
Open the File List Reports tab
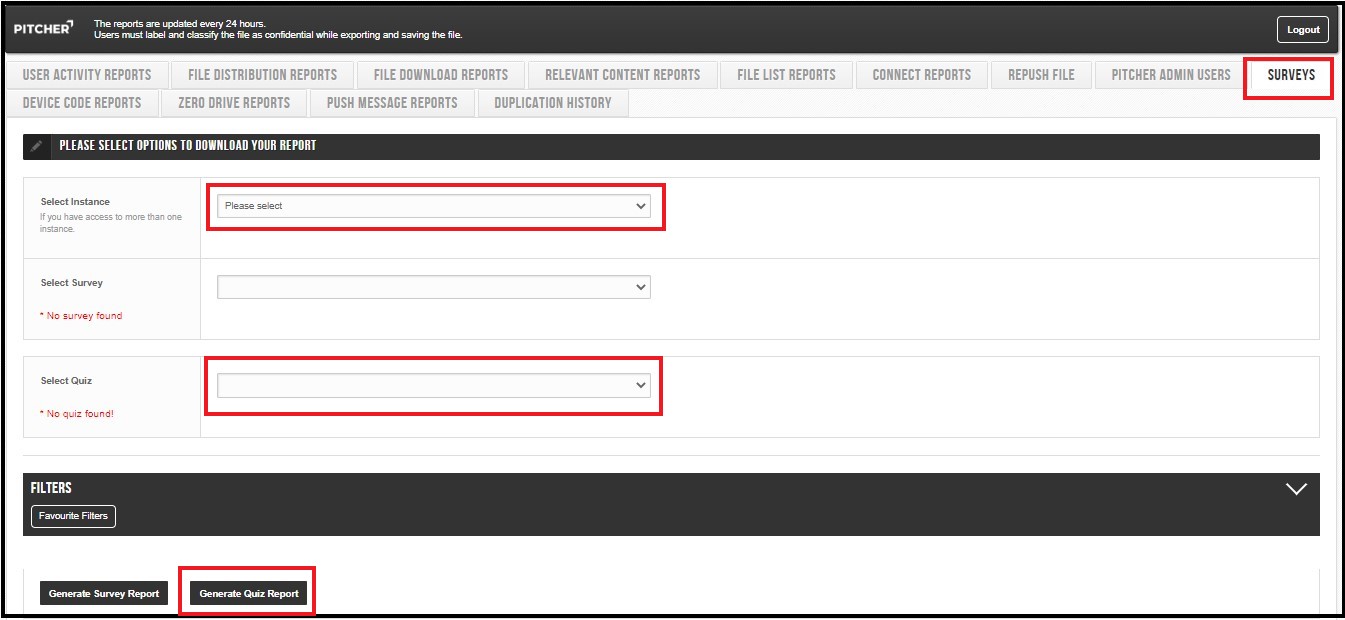click(786, 75)
